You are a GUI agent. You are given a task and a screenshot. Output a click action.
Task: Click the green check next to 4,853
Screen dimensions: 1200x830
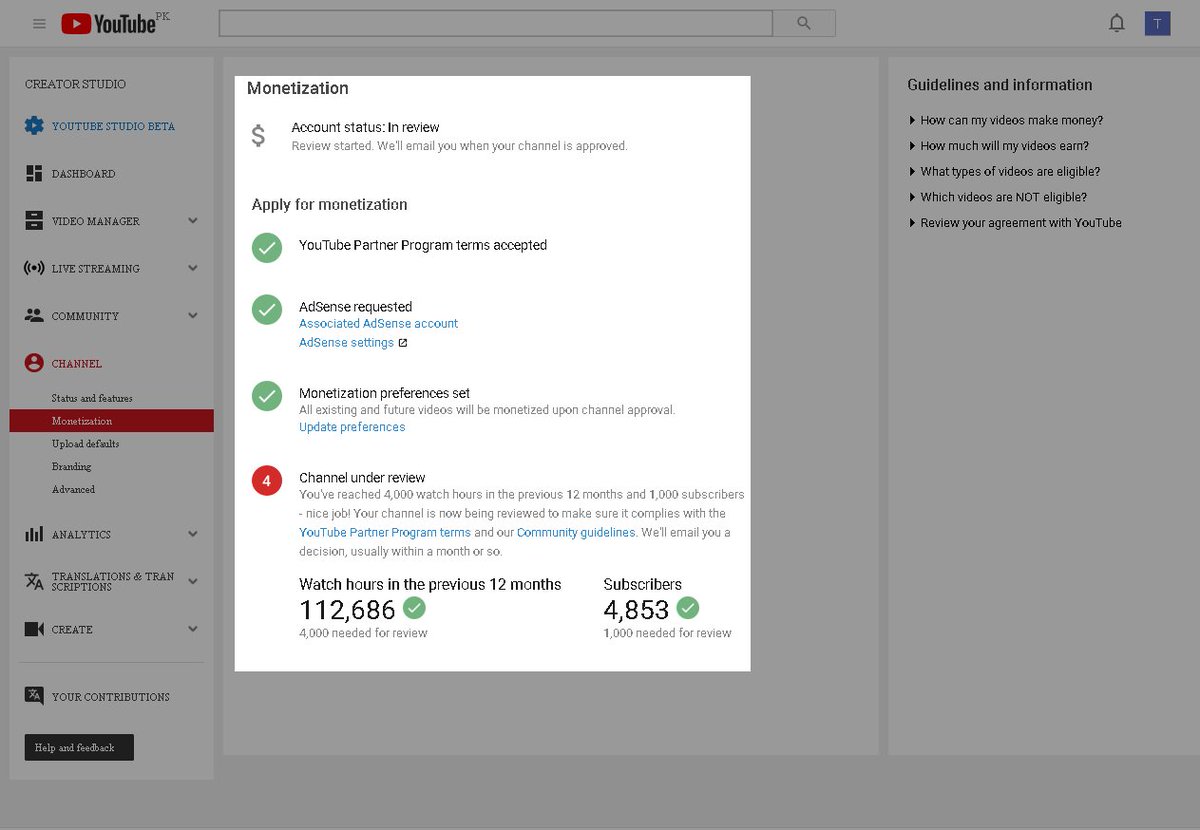point(687,608)
